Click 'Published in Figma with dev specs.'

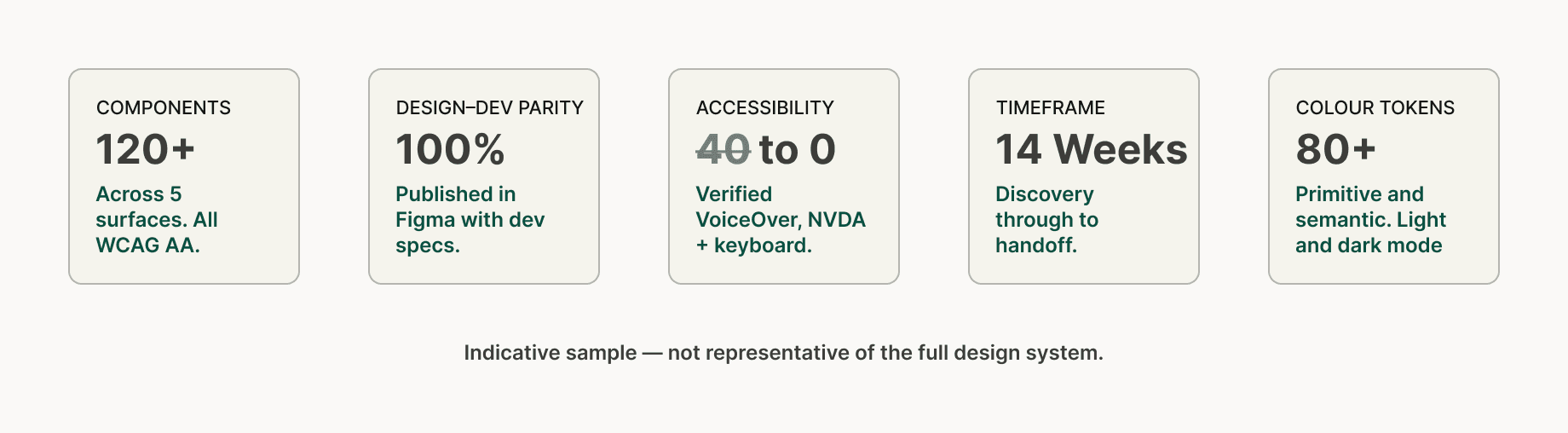tap(470, 220)
